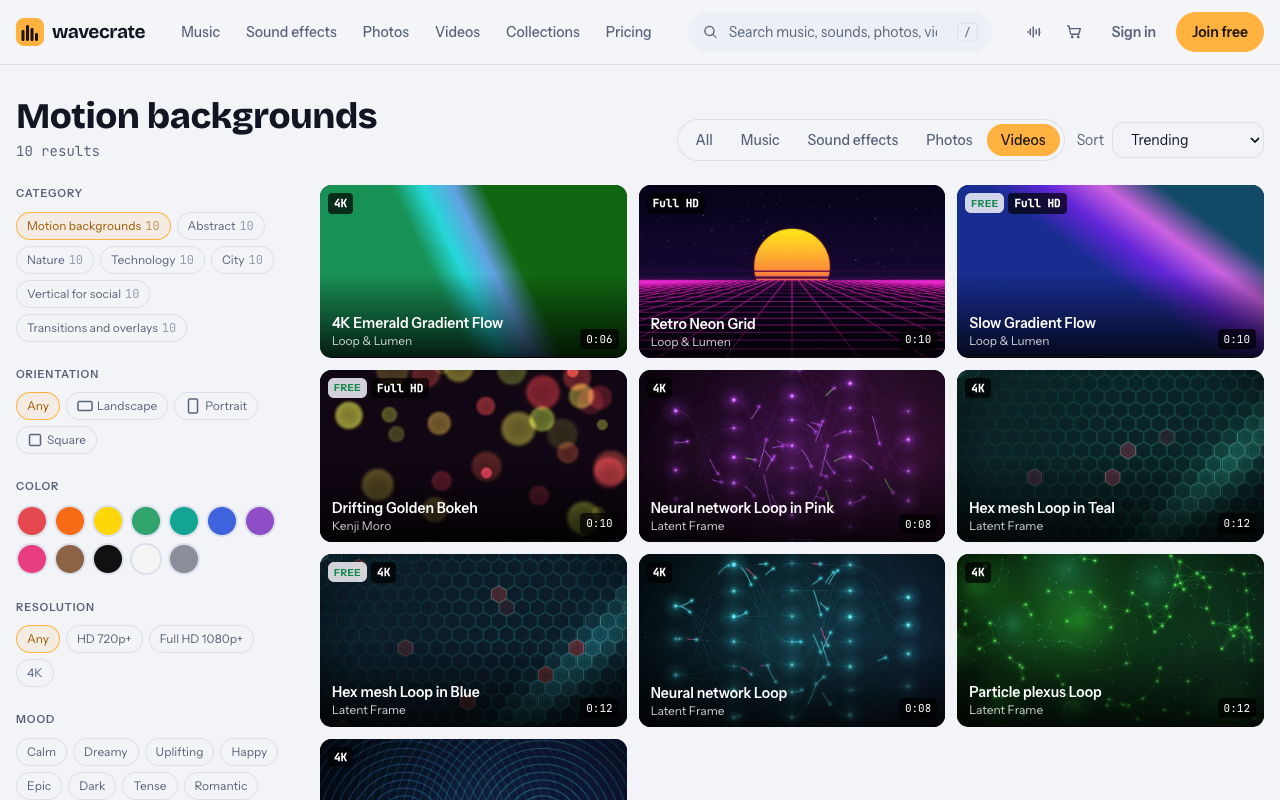Select the Videos results tab
1280x800 pixels.
[x=1023, y=140]
